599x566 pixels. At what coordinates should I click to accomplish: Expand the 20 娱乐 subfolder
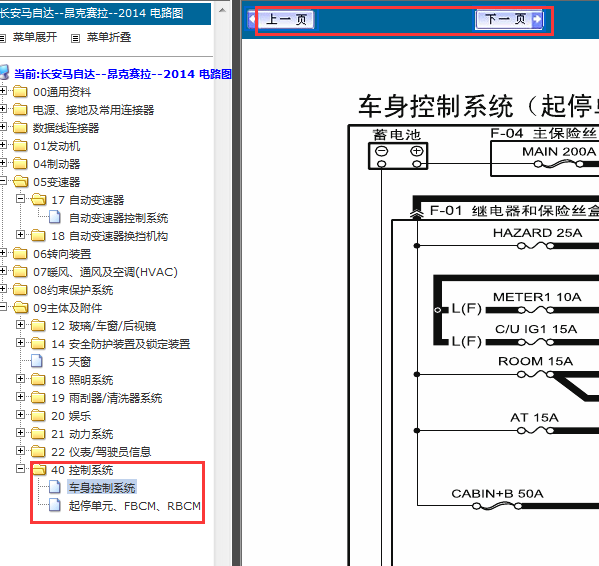point(21,414)
